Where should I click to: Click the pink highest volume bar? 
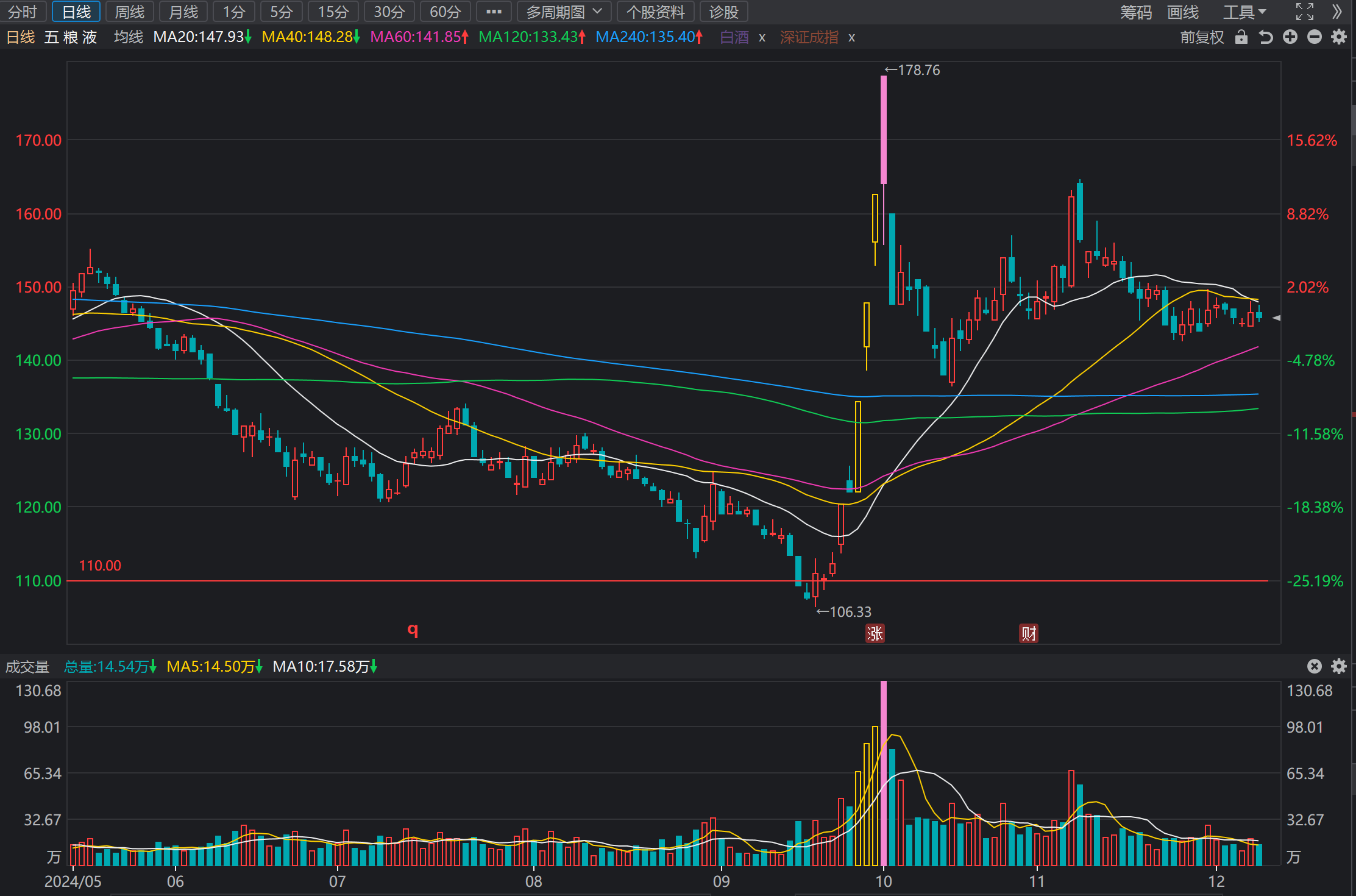(884, 773)
